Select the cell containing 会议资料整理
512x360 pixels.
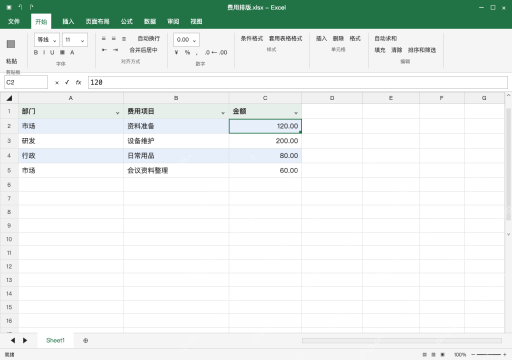click(176, 170)
